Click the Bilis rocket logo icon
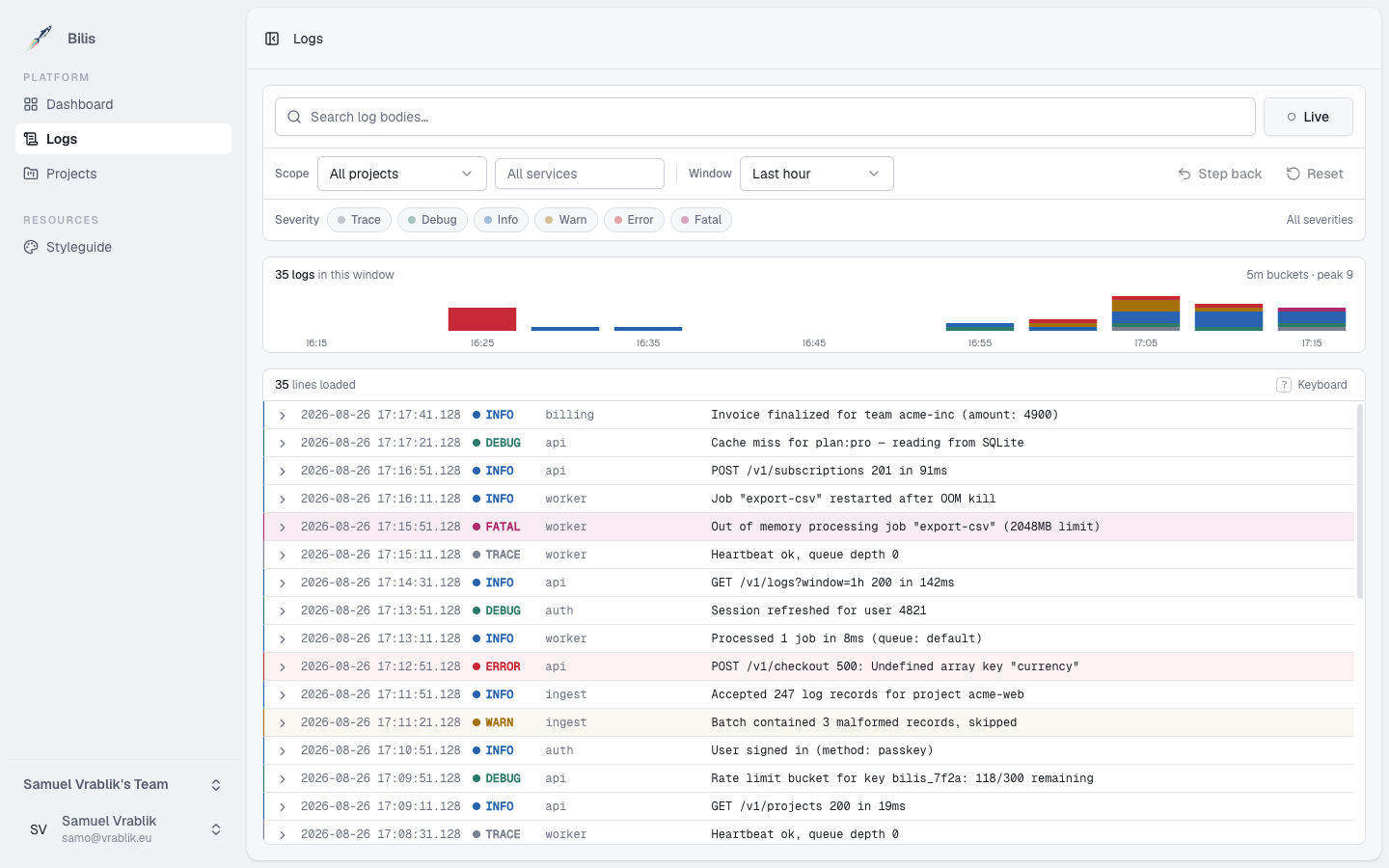This screenshot has height=868, width=1389. point(40,38)
